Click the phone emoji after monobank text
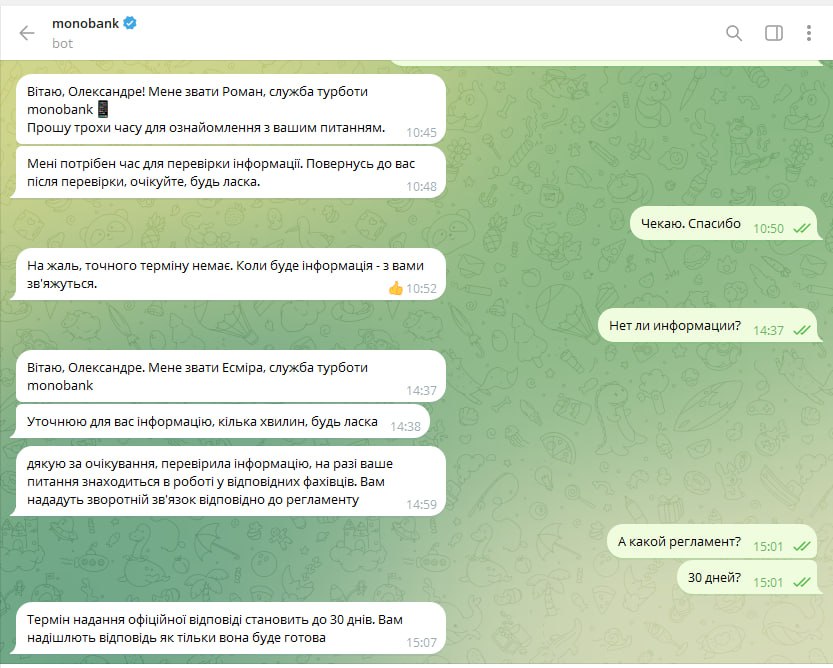This screenshot has width=833, height=668. pyautogui.click(x=103, y=109)
